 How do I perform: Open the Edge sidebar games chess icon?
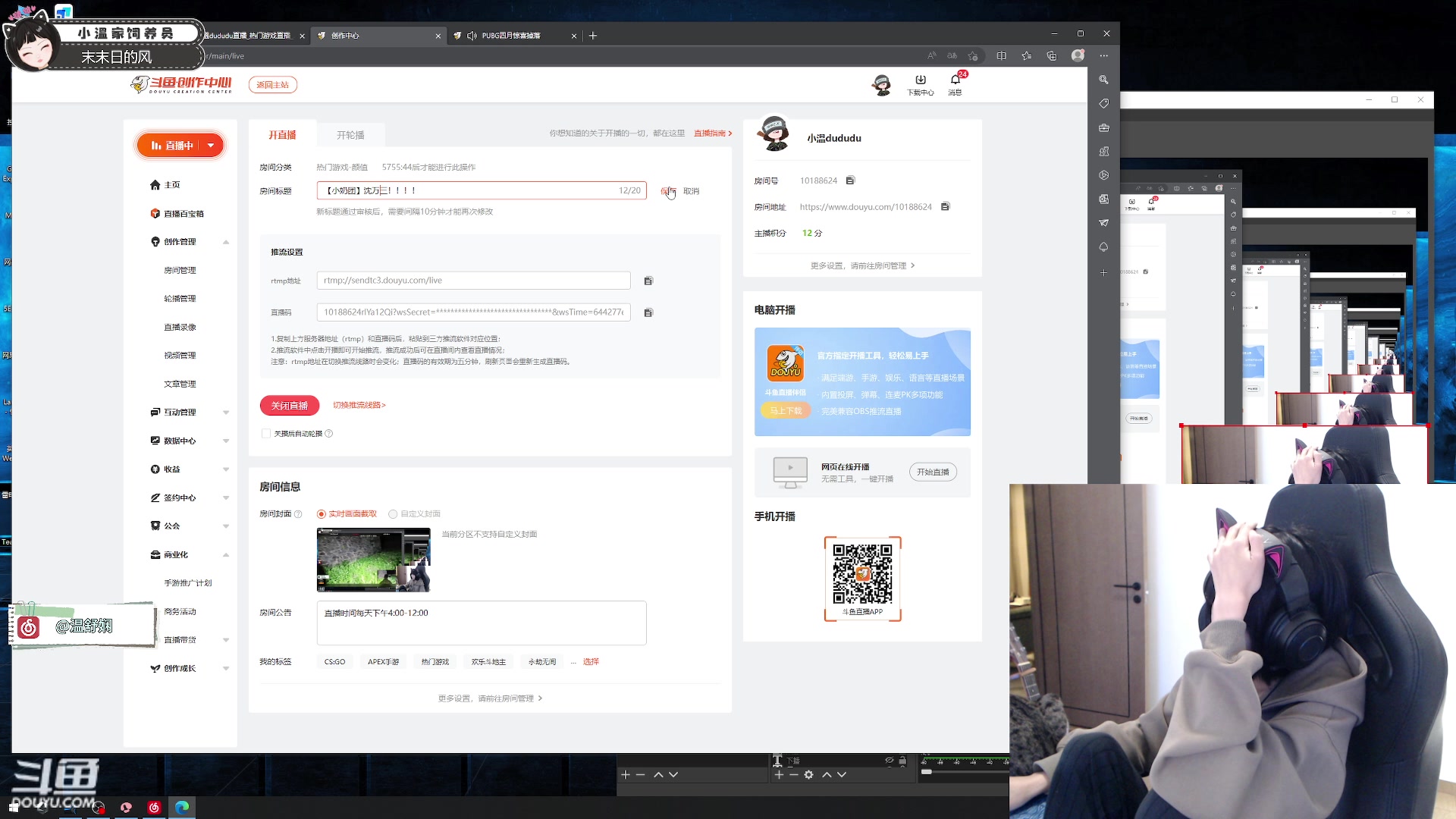pyautogui.click(x=1104, y=152)
